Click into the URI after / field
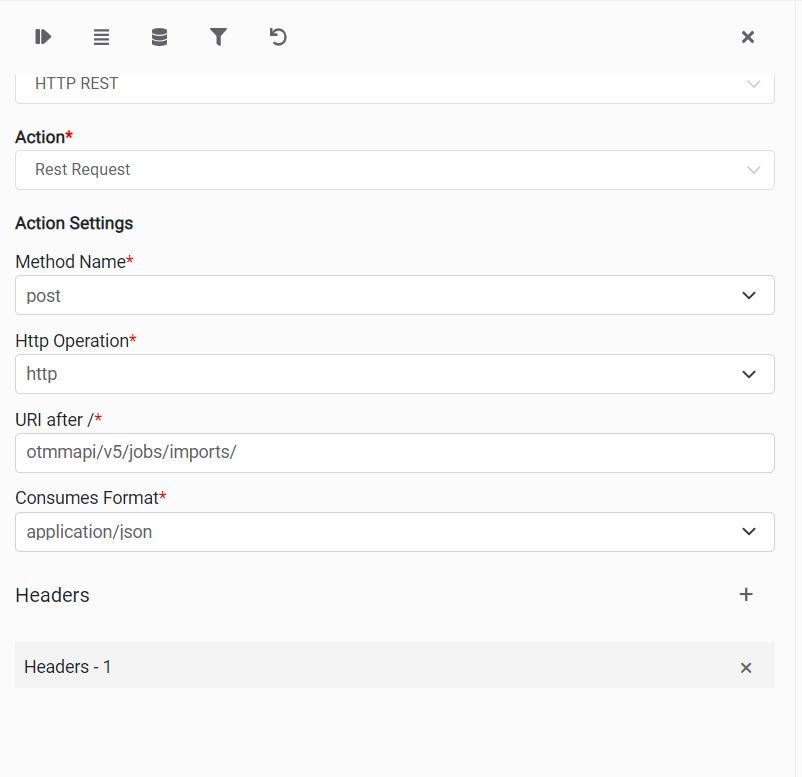 click(394, 453)
